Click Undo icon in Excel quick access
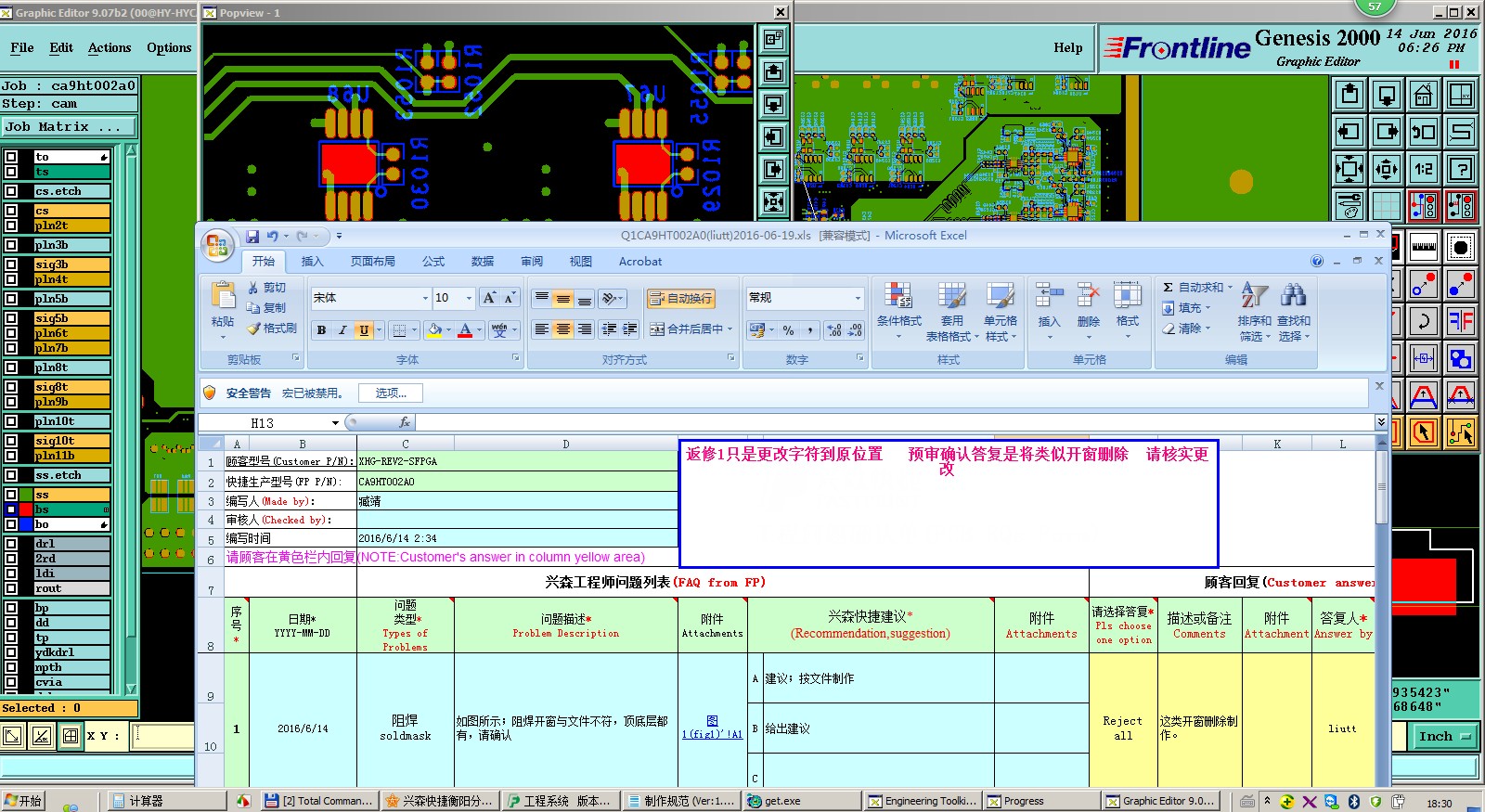The width and height of the screenshot is (1485, 812). pyautogui.click(x=272, y=237)
